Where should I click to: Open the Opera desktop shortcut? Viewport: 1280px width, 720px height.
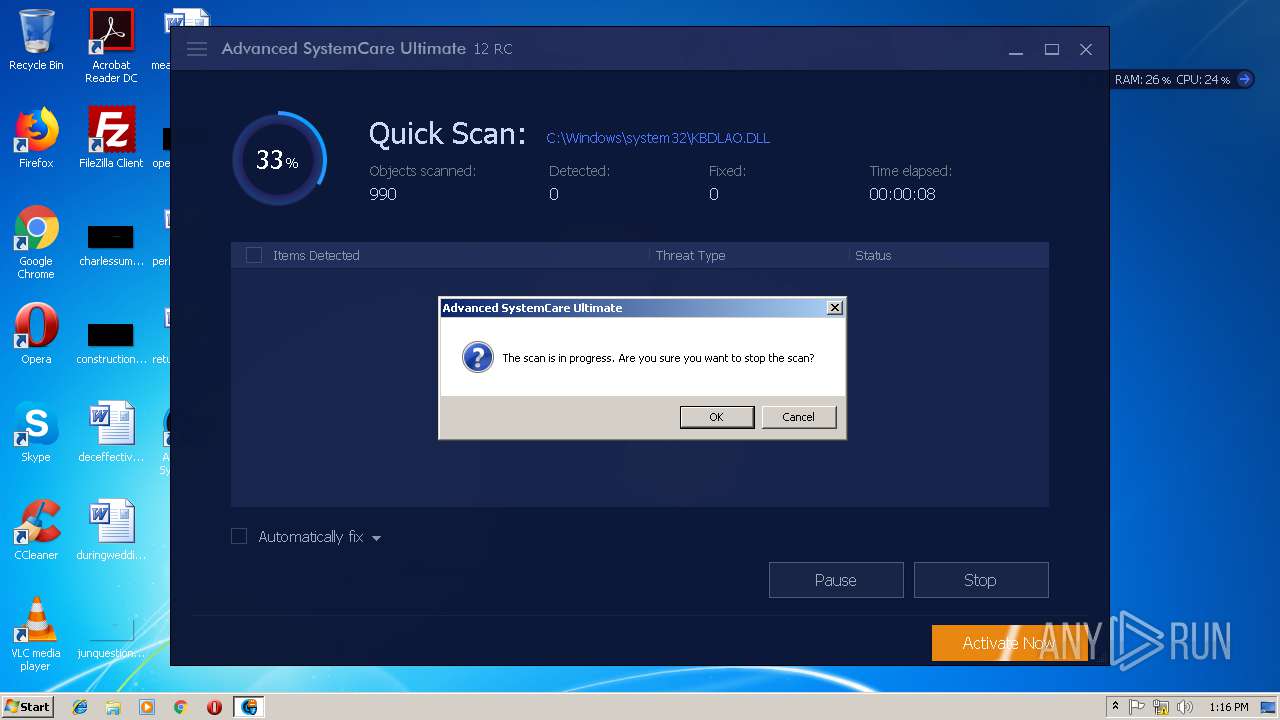click(x=36, y=334)
